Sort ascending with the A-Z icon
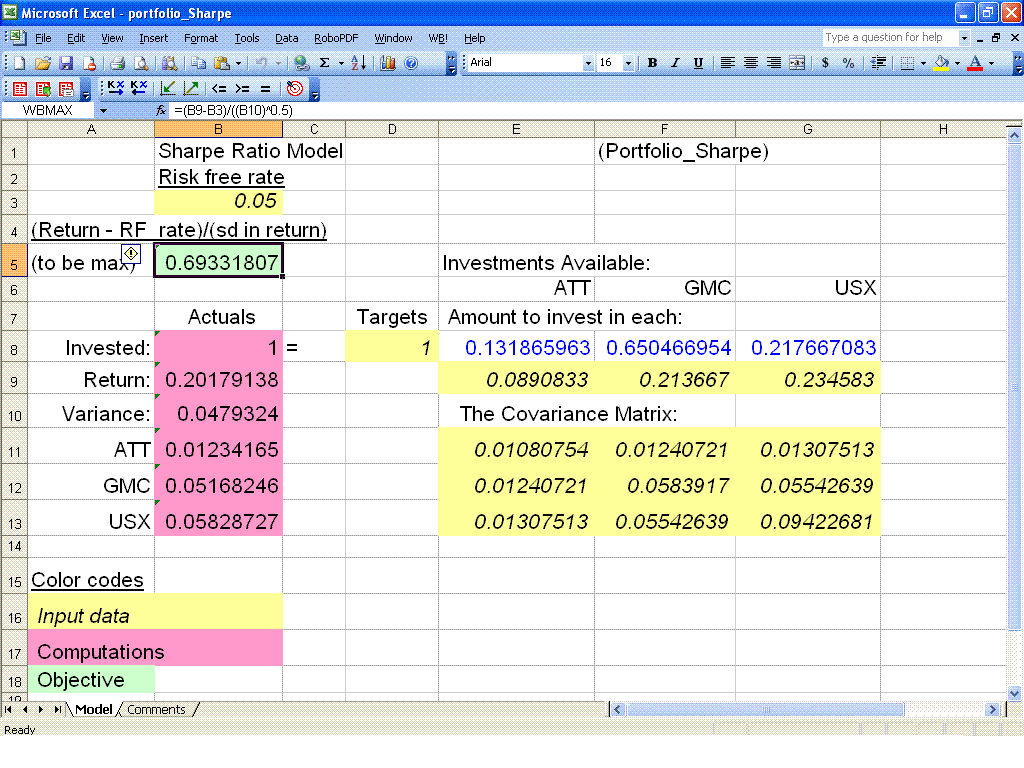Viewport: 1024px width, 768px height. (359, 63)
